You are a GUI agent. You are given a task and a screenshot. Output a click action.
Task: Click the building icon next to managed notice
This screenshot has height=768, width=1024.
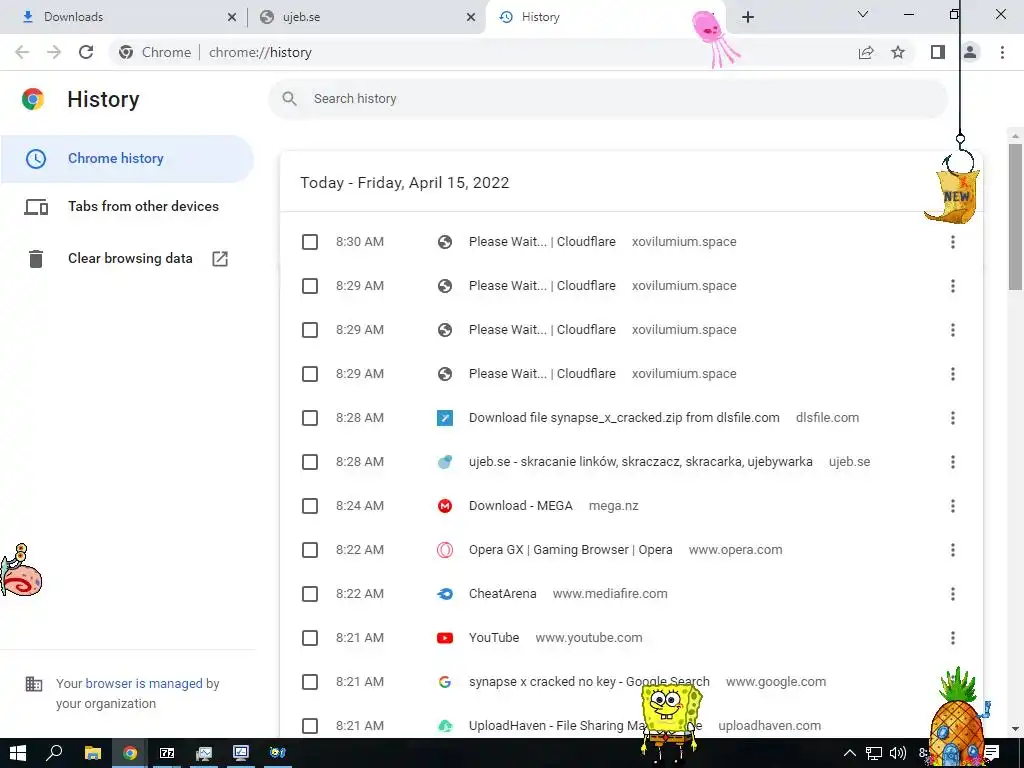pyautogui.click(x=33, y=684)
